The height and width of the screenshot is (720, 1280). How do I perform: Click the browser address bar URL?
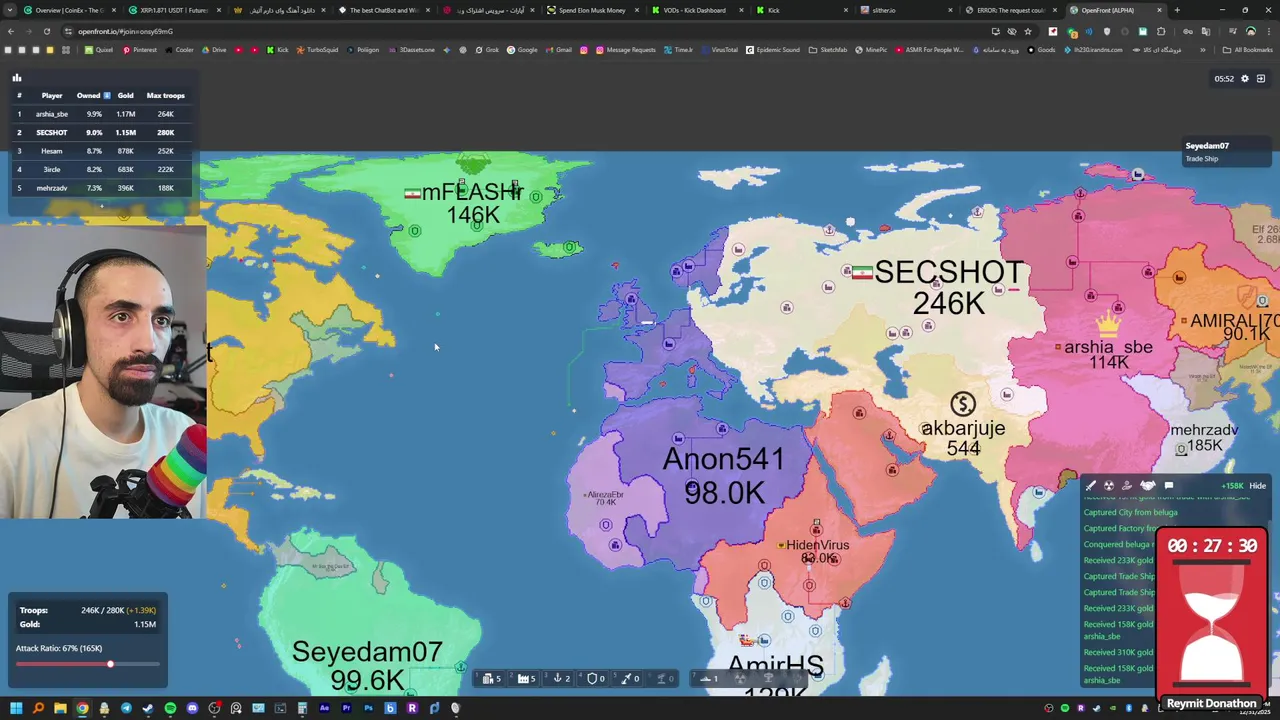click(125, 31)
